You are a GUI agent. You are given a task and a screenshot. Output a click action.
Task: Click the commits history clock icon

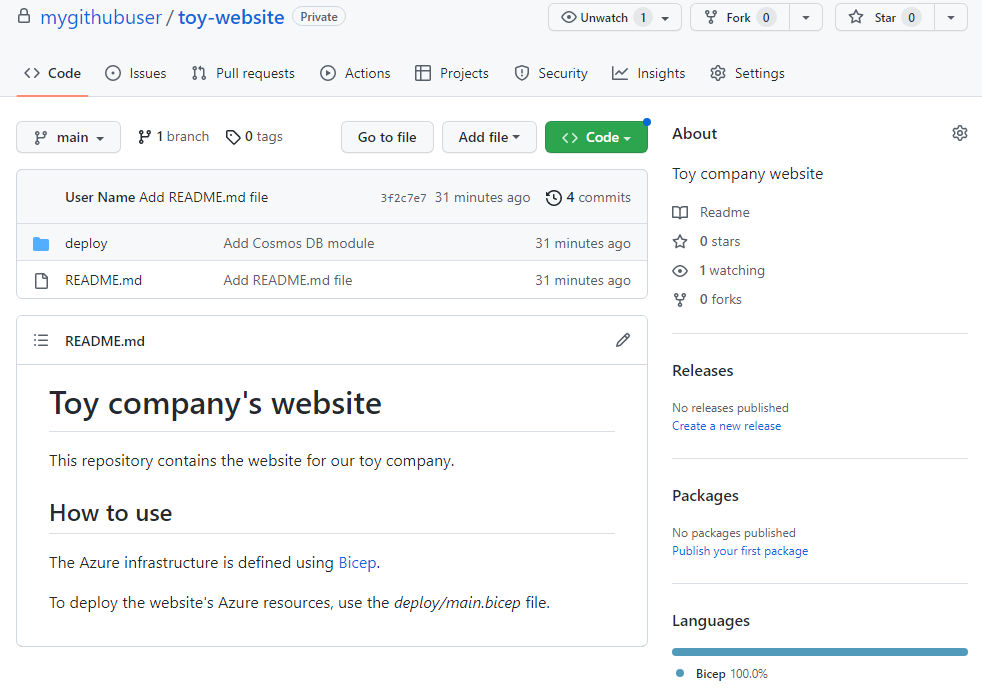click(554, 198)
